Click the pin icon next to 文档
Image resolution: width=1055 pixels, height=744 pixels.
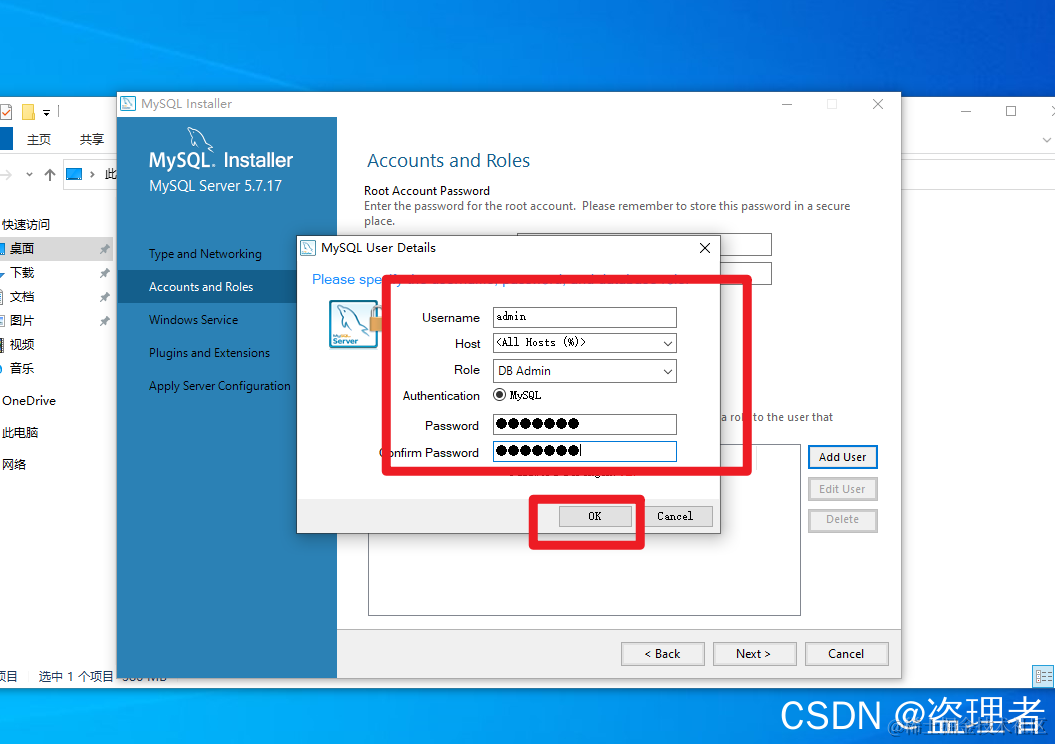(104, 297)
